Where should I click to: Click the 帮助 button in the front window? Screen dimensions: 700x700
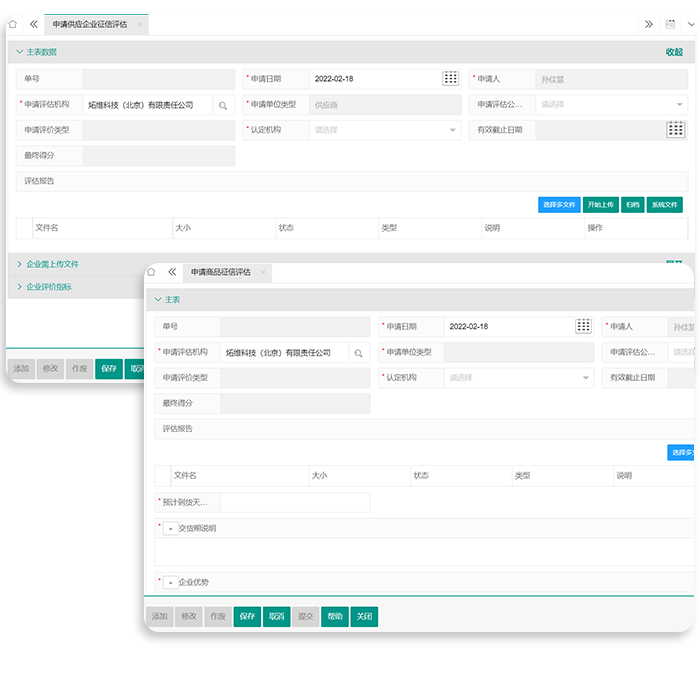(x=335, y=617)
